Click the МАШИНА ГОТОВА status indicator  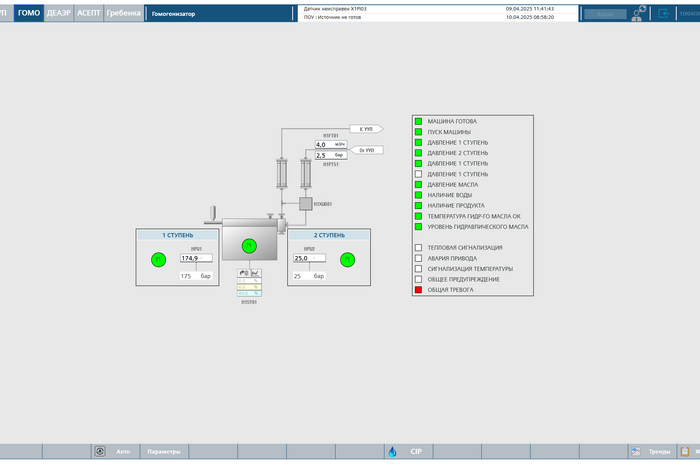[418, 121]
